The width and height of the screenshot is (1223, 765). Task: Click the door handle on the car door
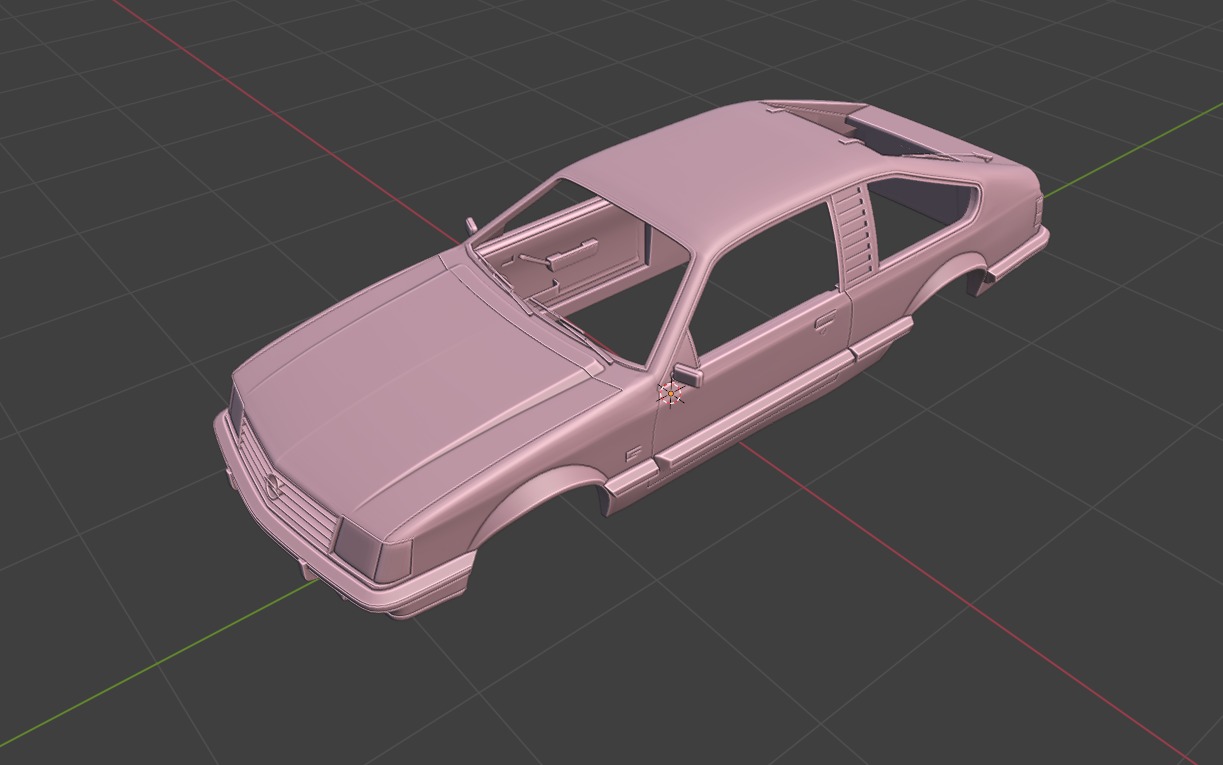tap(825, 322)
